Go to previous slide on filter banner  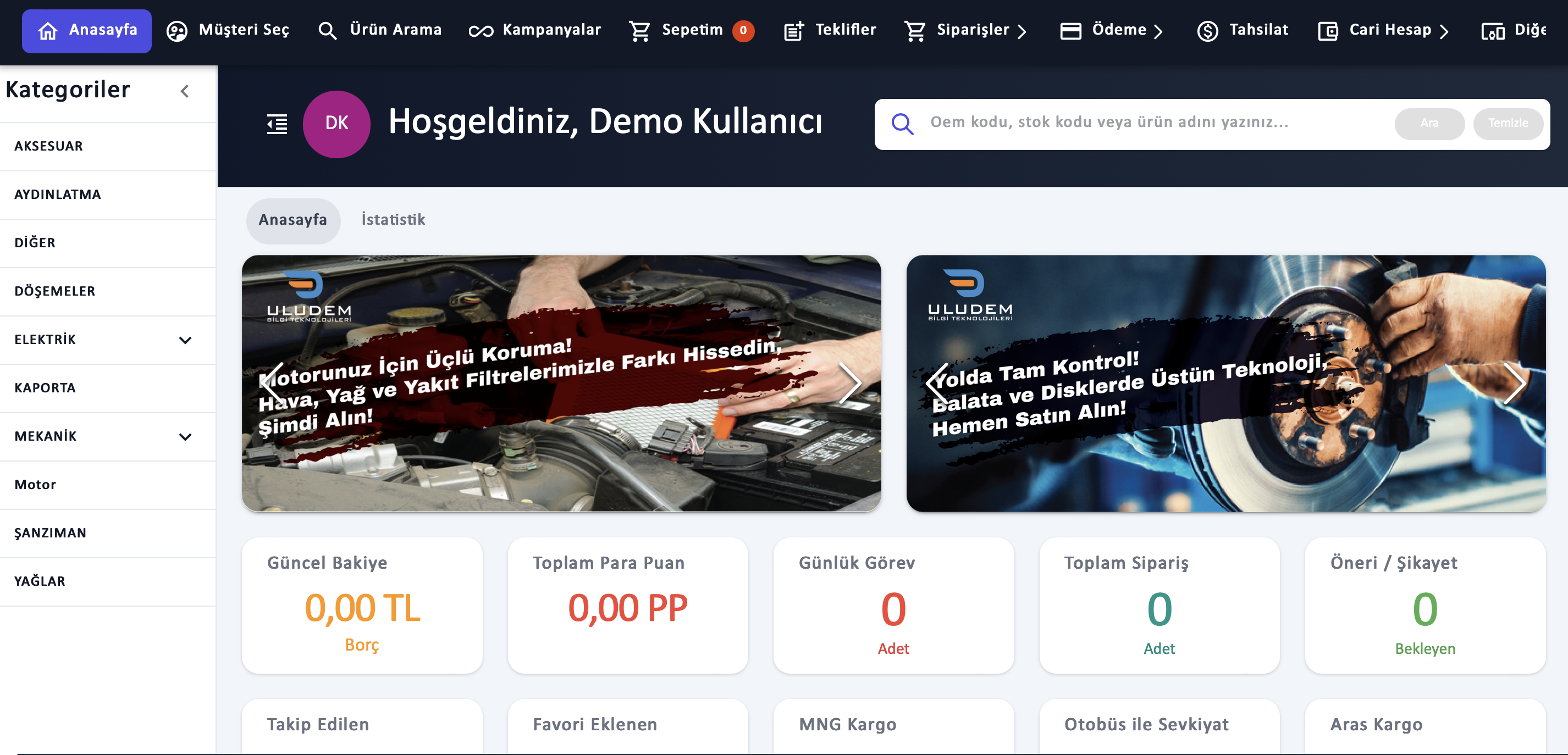pyautogui.click(x=272, y=384)
